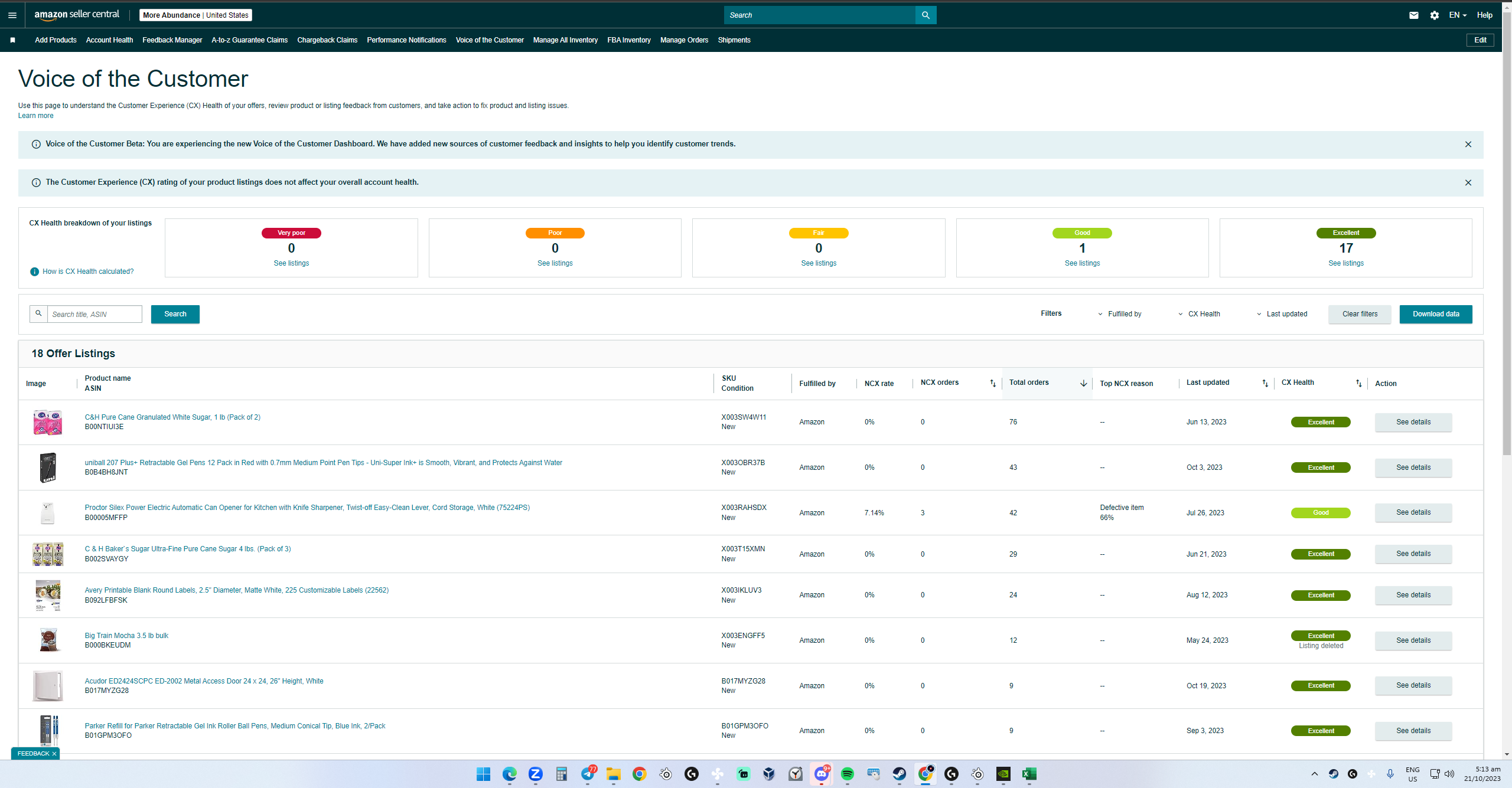1512x788 pixels.
Task: Open Chargeback Claims page
Action: pyautogui.click(x=327, y=40)
